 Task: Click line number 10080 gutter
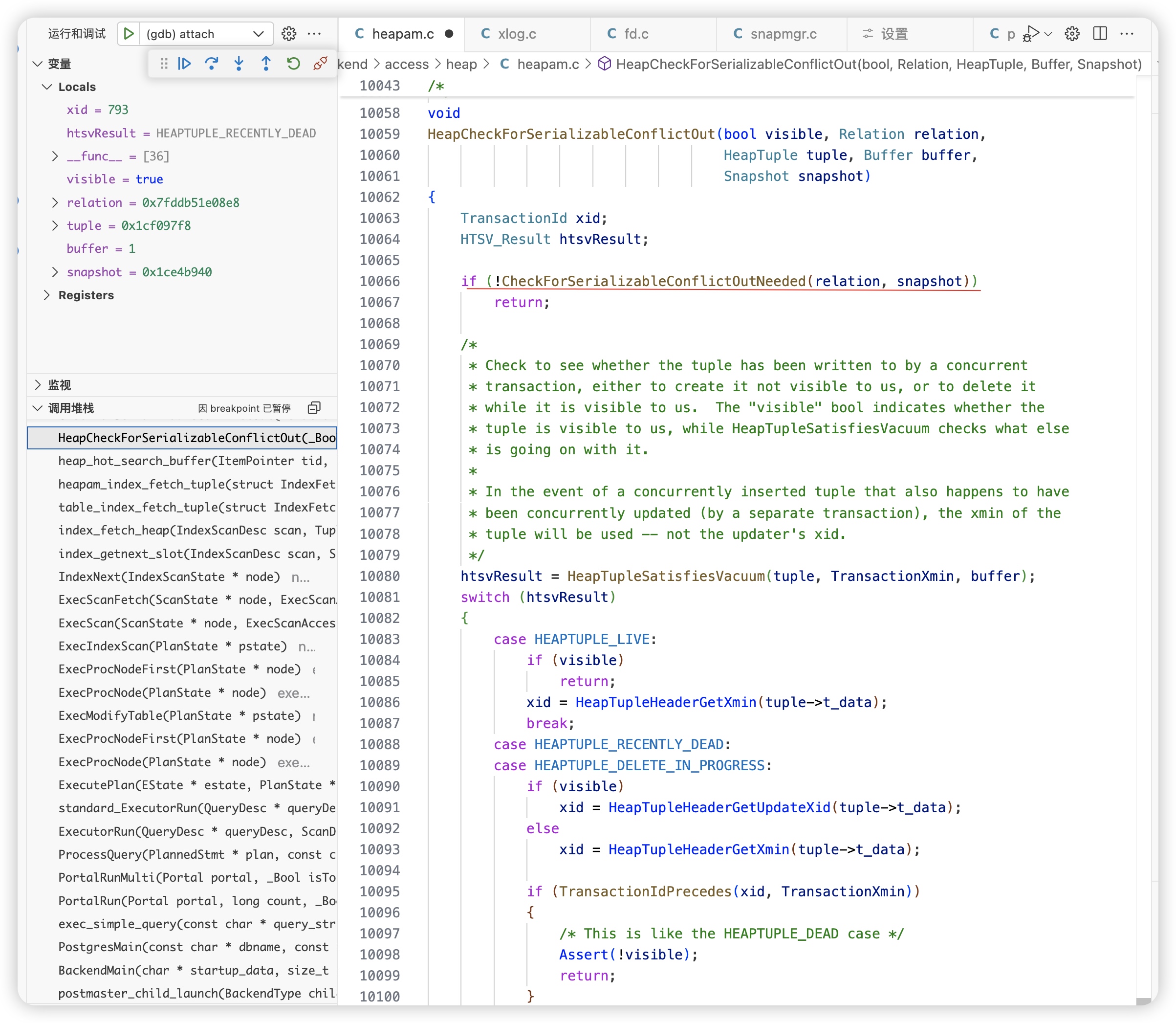(379, 576)
